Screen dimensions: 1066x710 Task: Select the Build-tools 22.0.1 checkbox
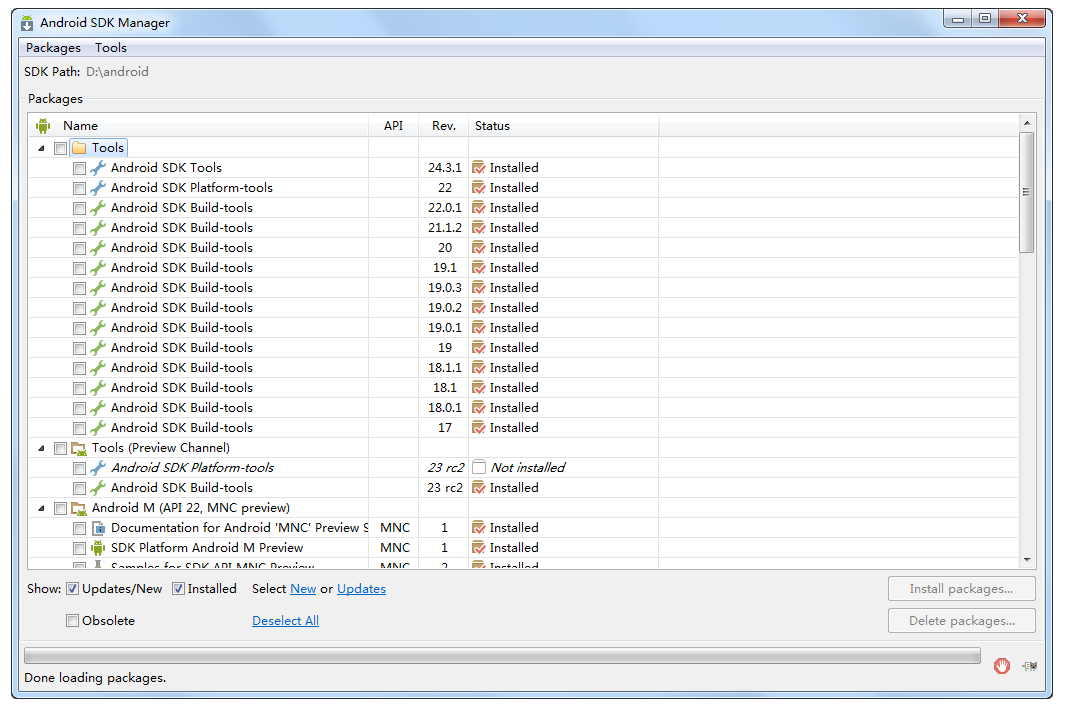point(80,208)
